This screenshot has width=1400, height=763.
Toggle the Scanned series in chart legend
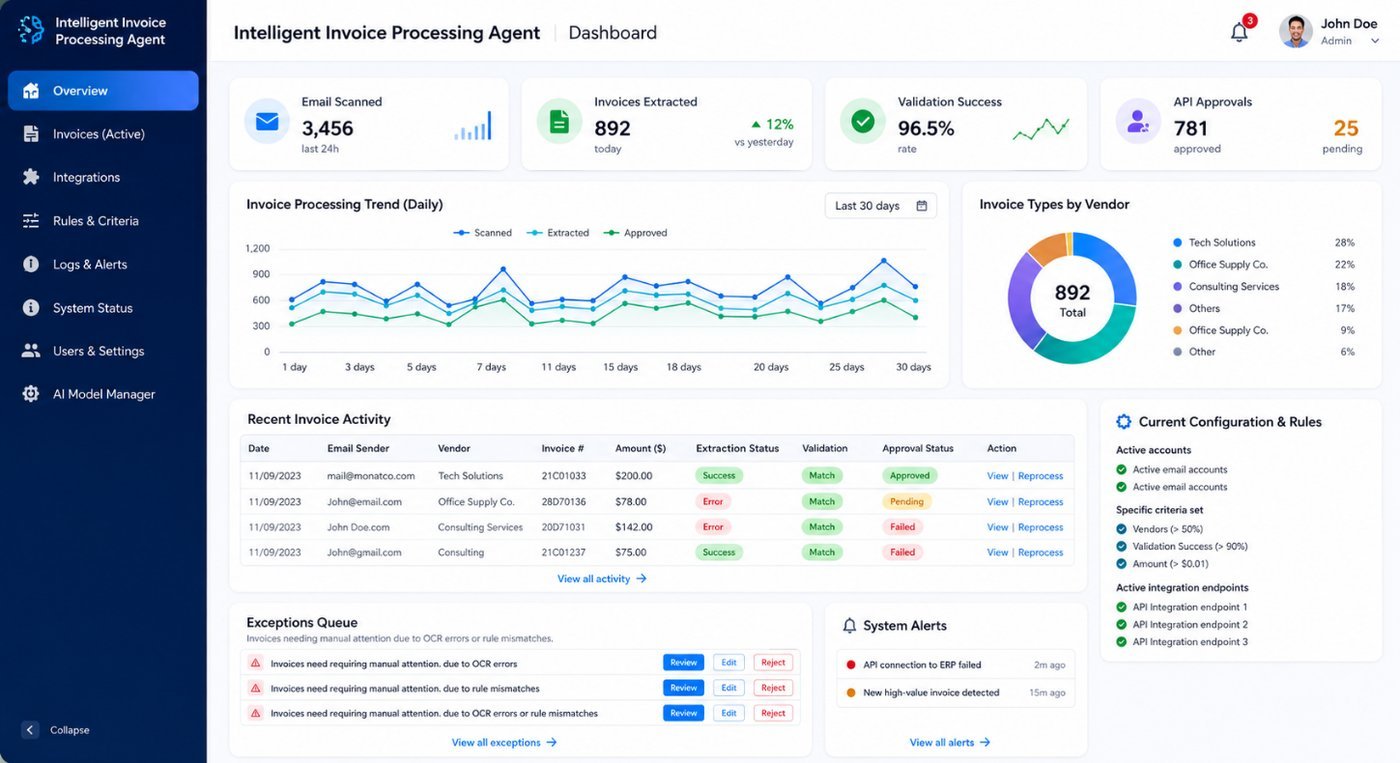tap(483, 233)
